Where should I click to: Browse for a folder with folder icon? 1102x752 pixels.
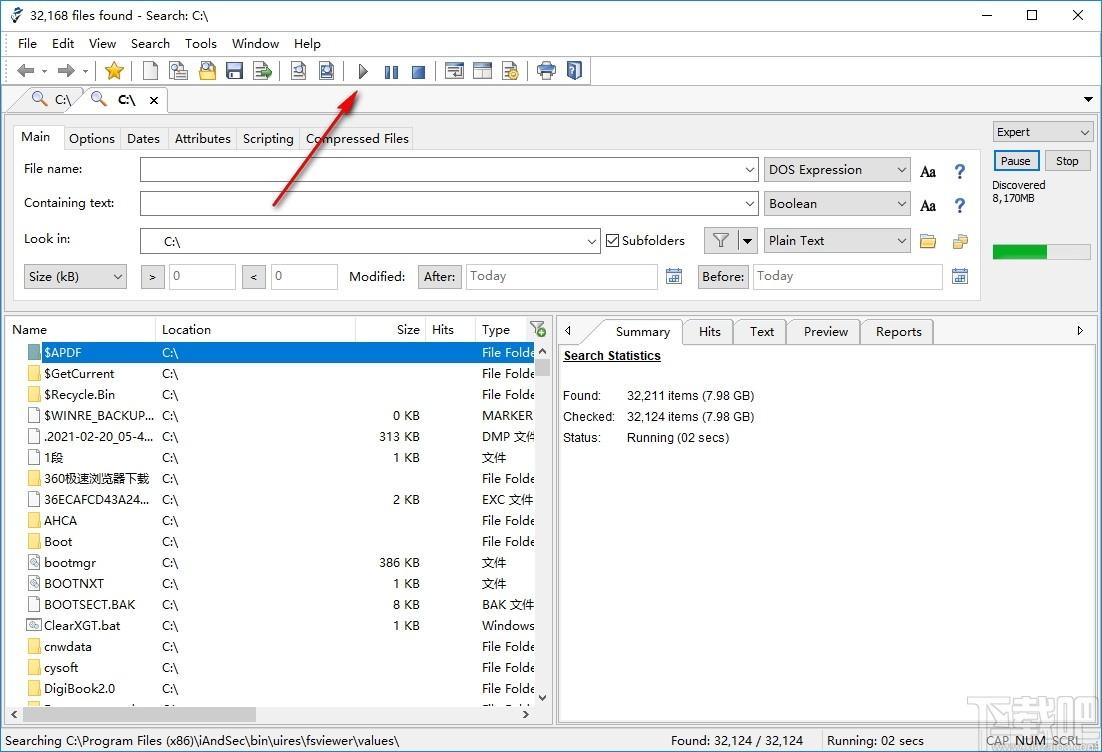(928, 241)
